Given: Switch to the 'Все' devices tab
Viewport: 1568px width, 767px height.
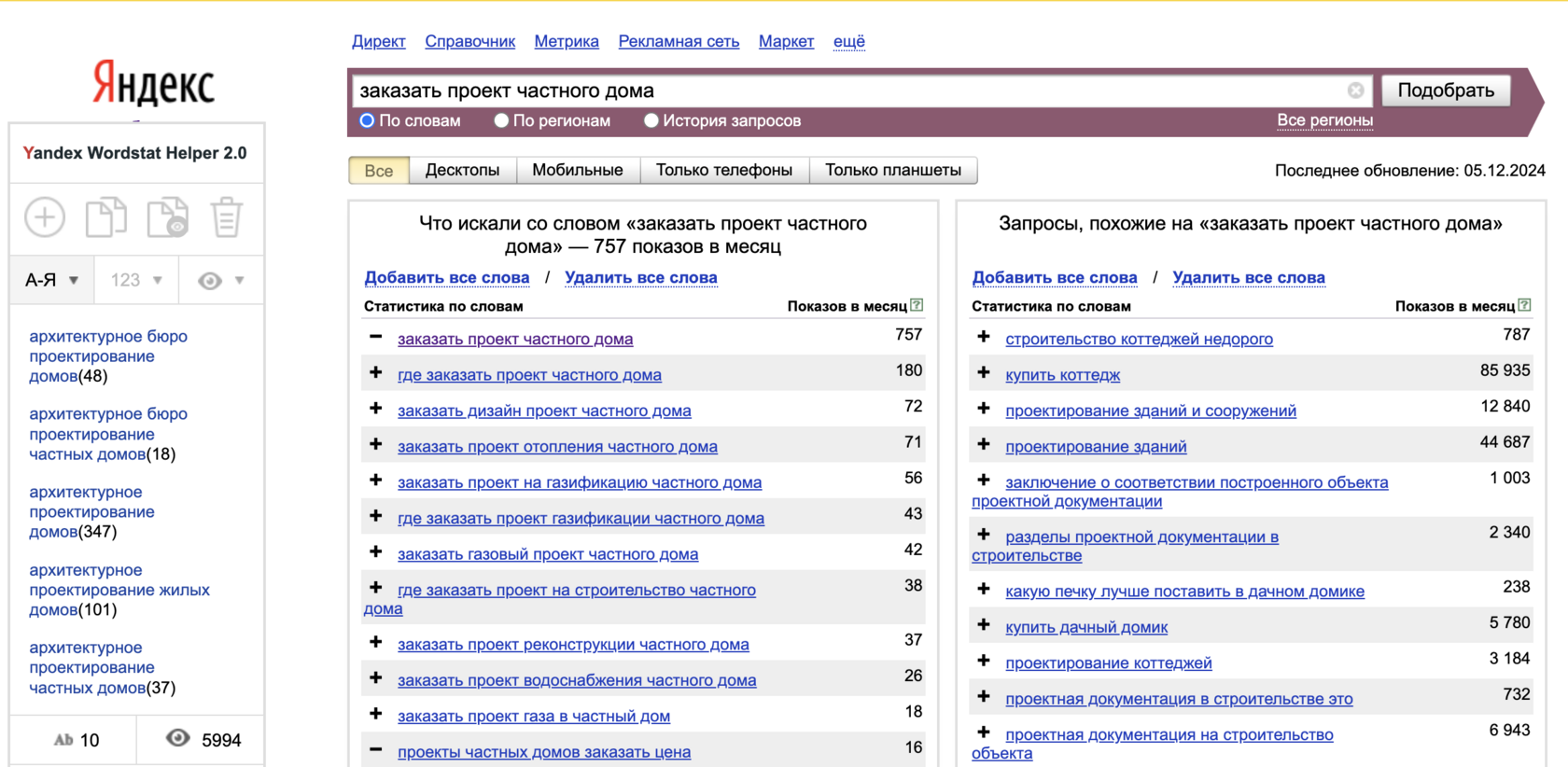Looking at the screenshot, I should coord(378,171).
